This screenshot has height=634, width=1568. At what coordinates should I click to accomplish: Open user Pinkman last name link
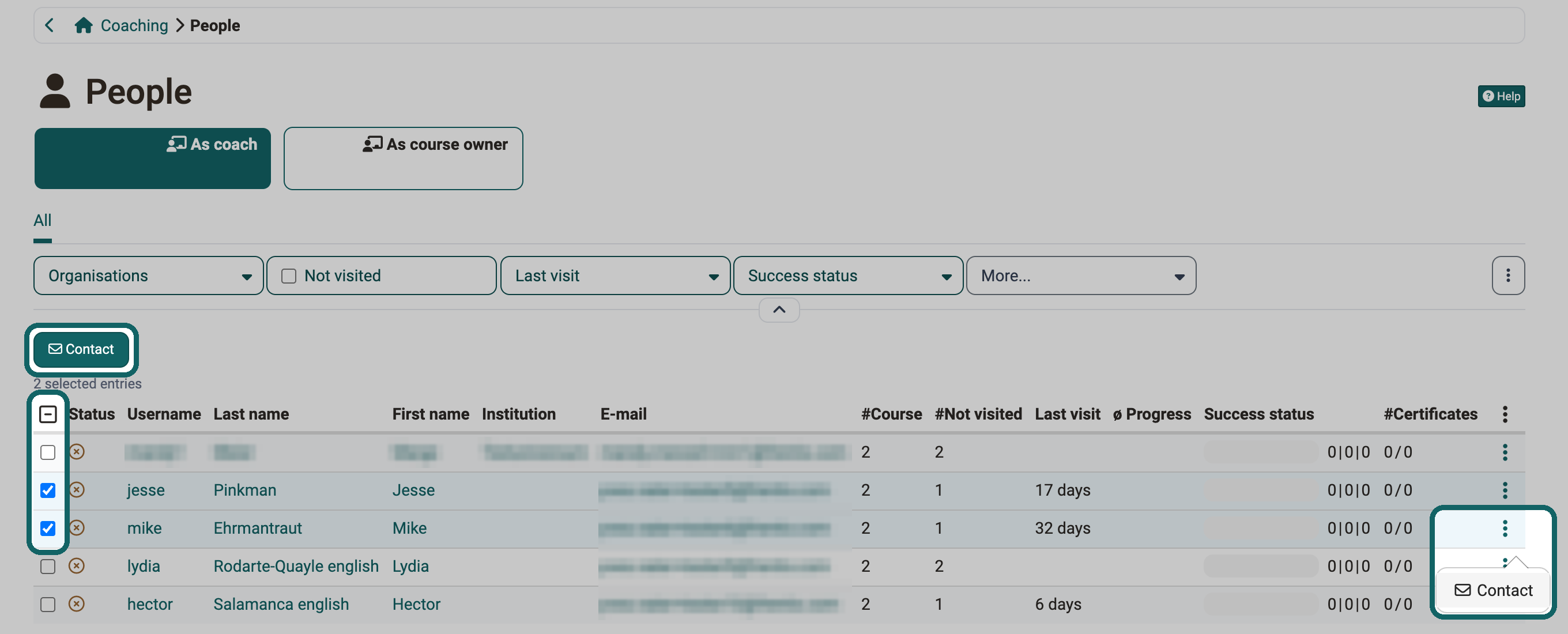click(244, 490)
